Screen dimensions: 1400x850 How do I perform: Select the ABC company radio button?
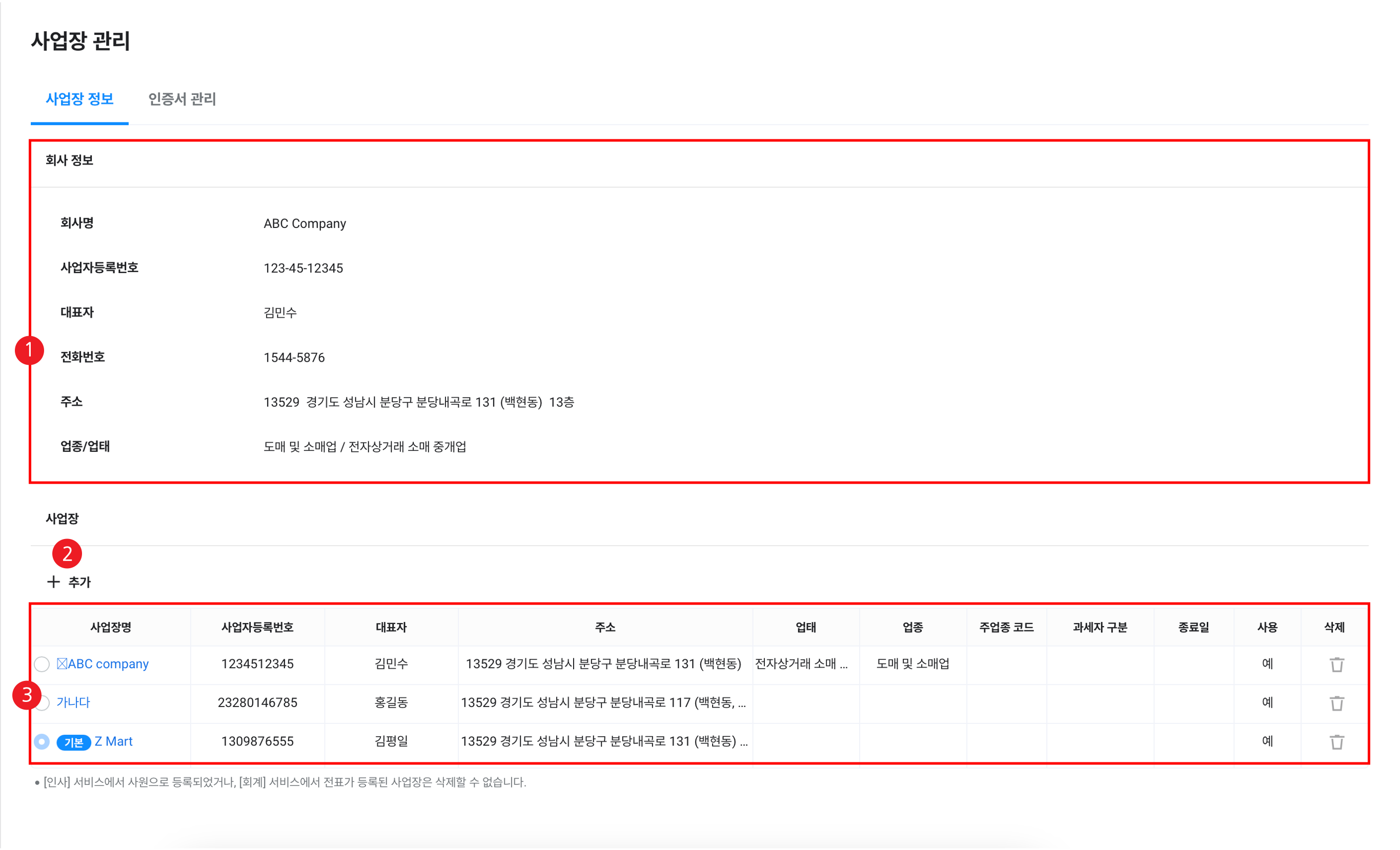(42, 664)
